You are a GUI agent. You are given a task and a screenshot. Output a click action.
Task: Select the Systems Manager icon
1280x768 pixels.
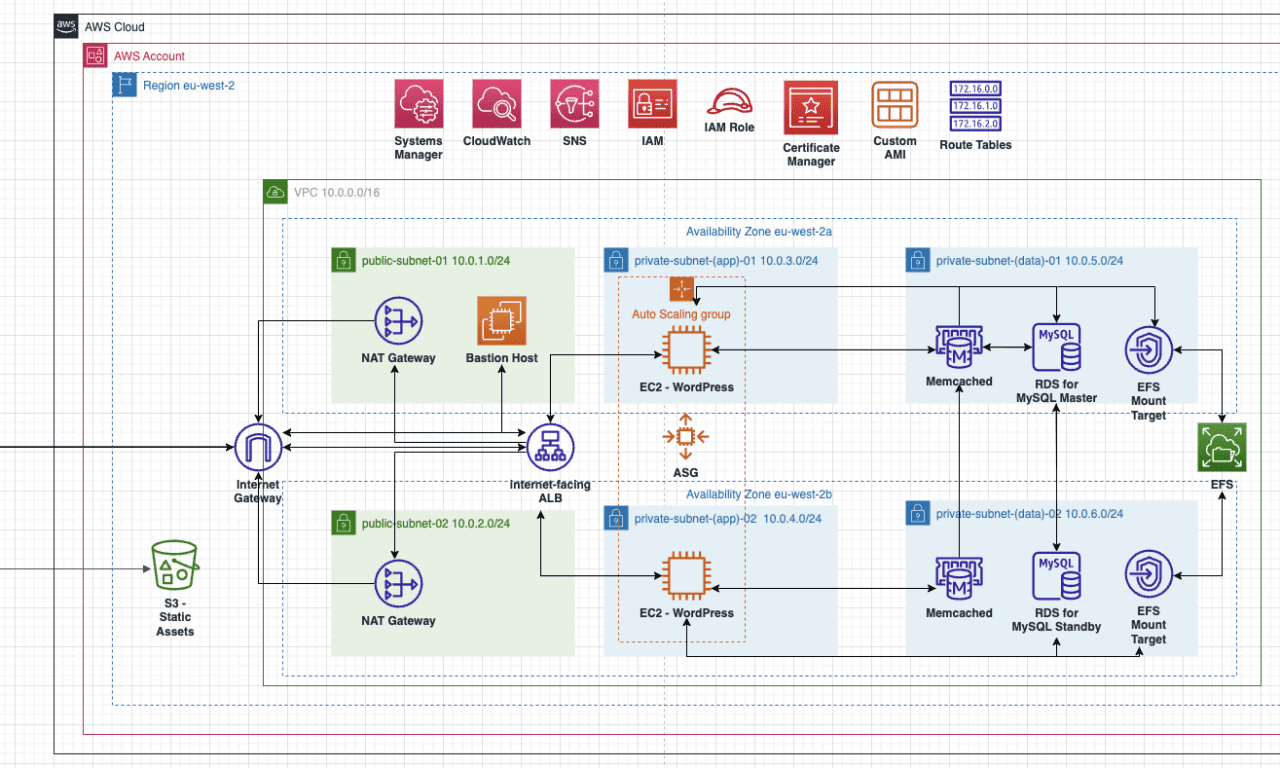click(x=419, y=105)
